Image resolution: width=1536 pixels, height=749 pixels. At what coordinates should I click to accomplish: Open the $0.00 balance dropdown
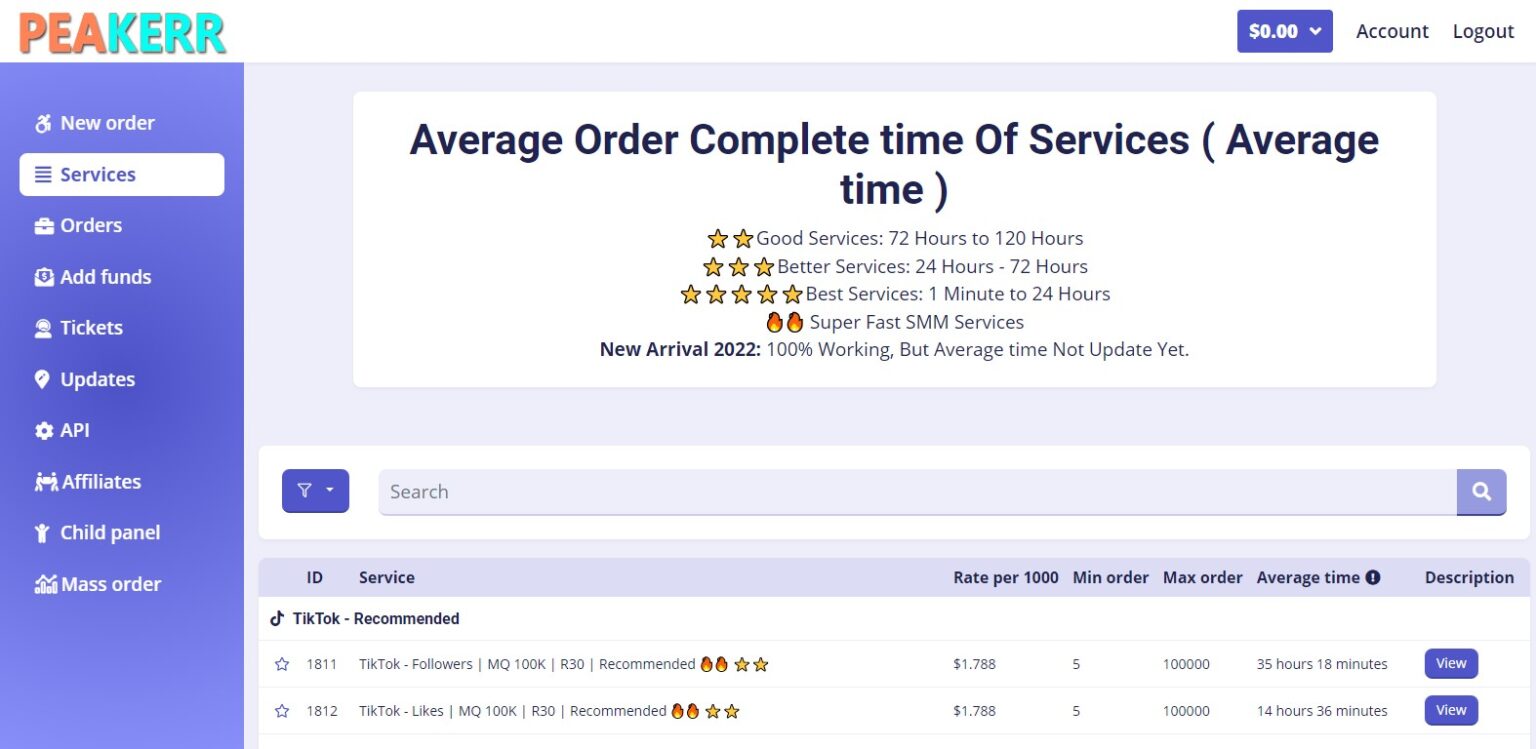pos(1284,31)
